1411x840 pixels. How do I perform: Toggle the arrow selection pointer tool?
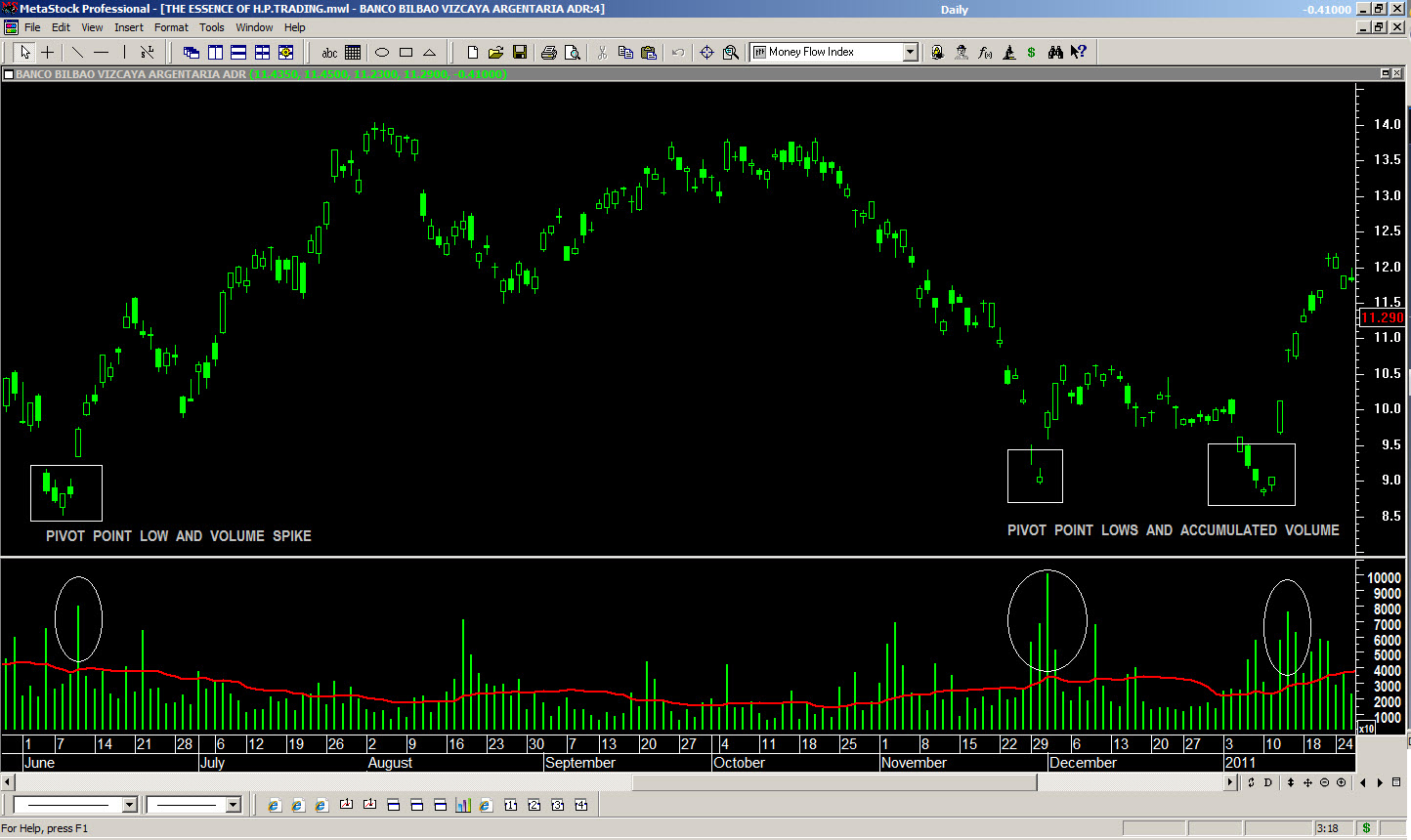(24, 53)
